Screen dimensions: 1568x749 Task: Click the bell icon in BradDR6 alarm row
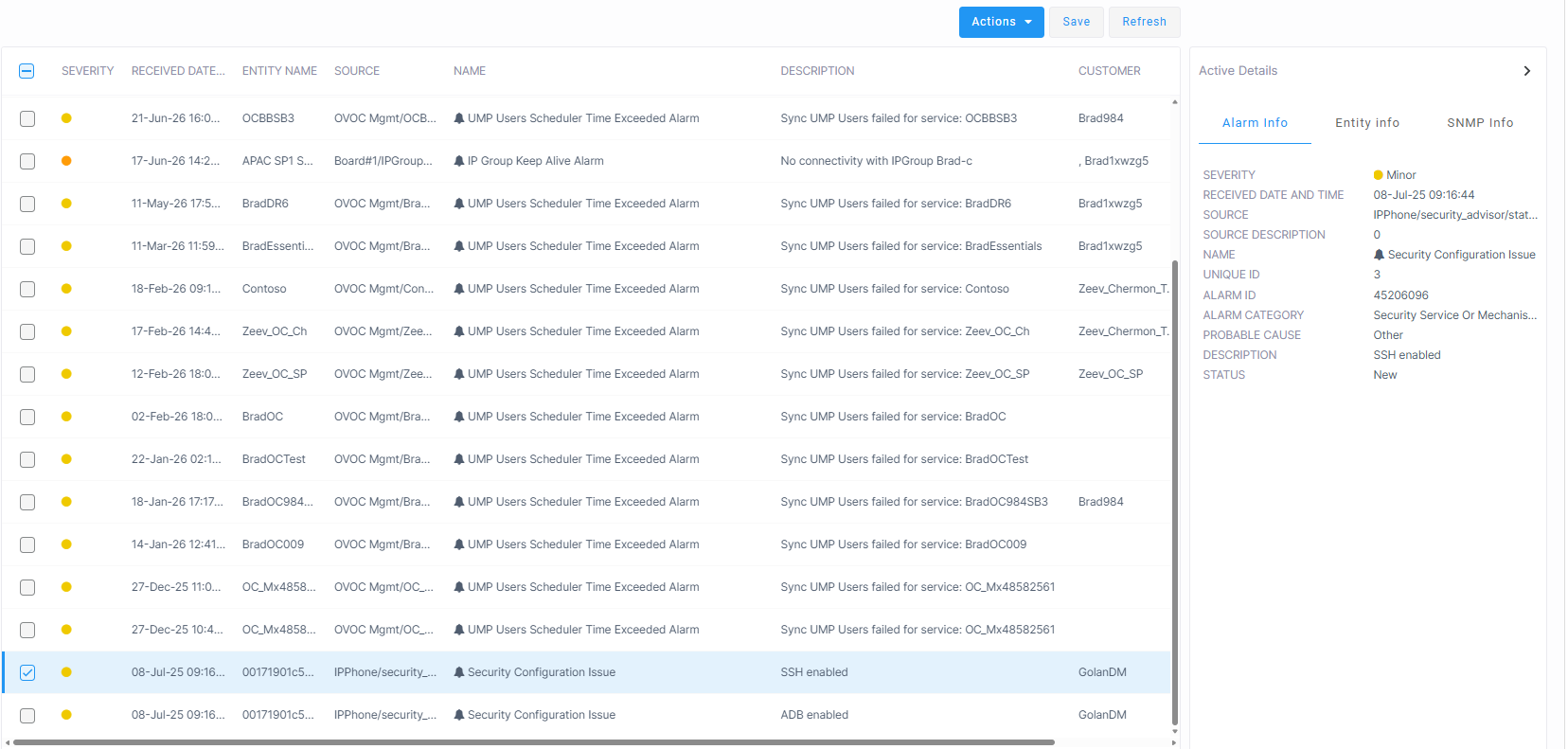[x=459, y=204]
